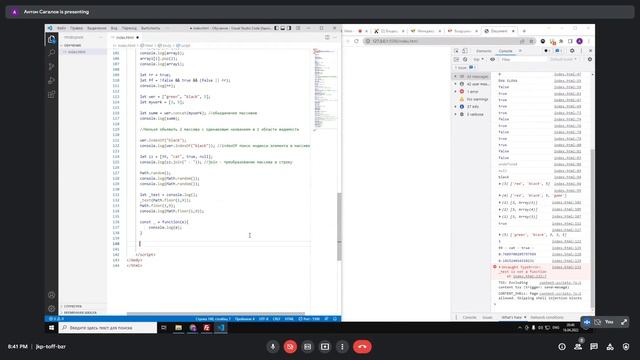Screen dimensions: 640x360
Task: Click Split Editor icon in VS Code
Action: 327,37
